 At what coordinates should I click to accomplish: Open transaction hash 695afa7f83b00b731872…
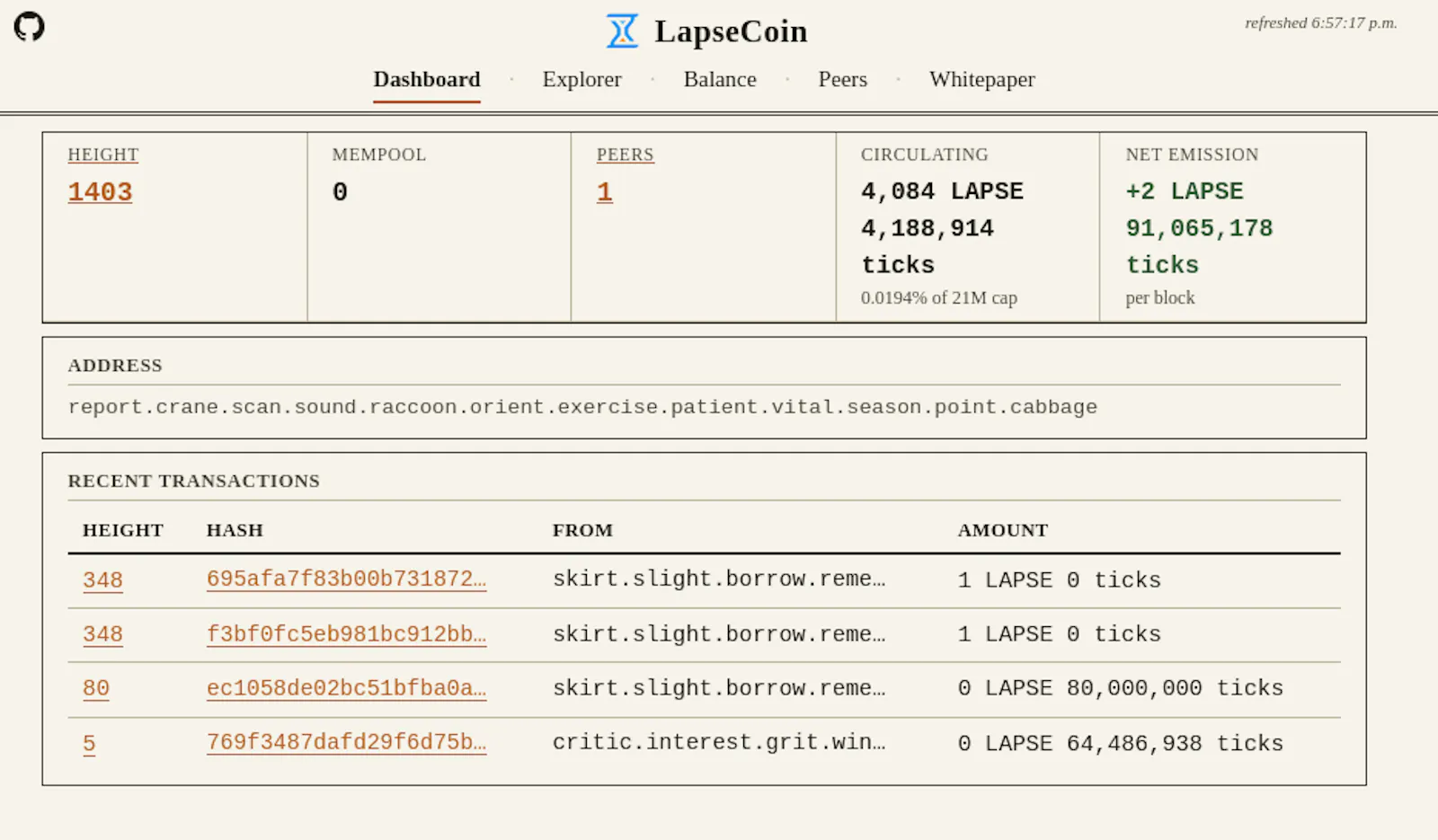346,579
